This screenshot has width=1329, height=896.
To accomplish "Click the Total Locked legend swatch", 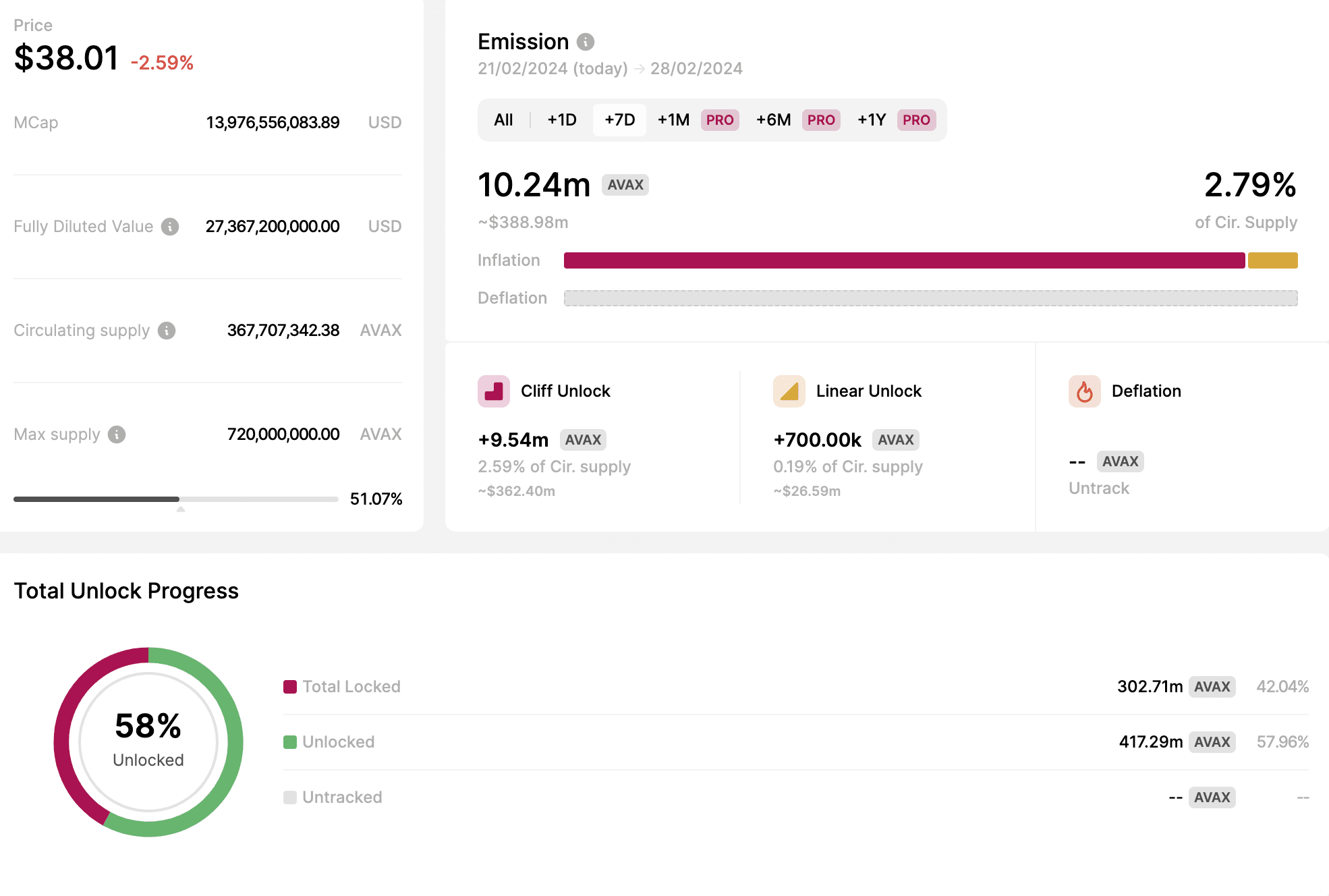I will pos(290,687).
